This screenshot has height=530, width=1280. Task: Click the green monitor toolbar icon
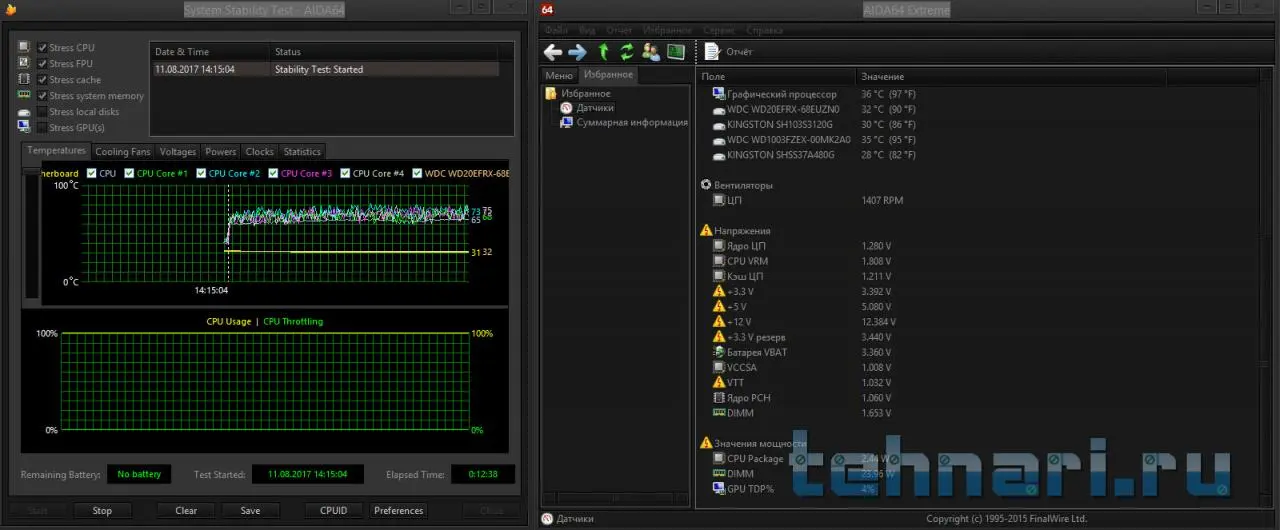(x=676, y=52)
